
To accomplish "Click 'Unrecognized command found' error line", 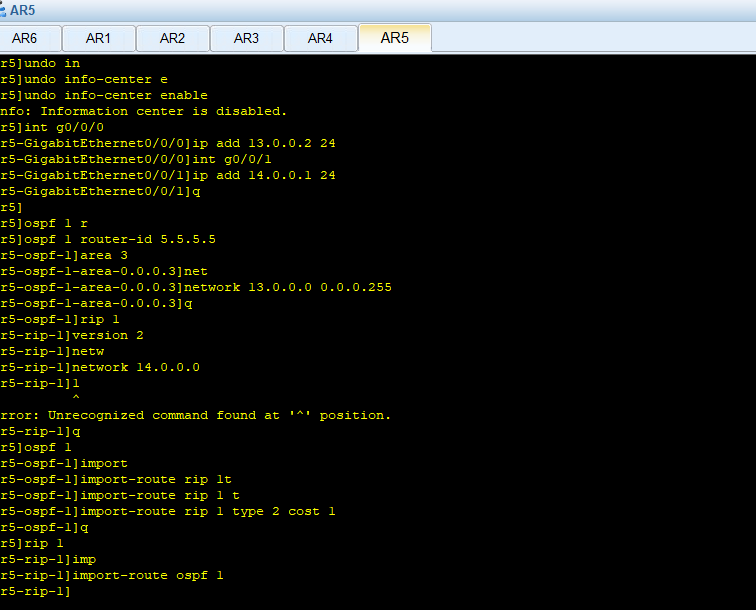I will pos(195,415).
